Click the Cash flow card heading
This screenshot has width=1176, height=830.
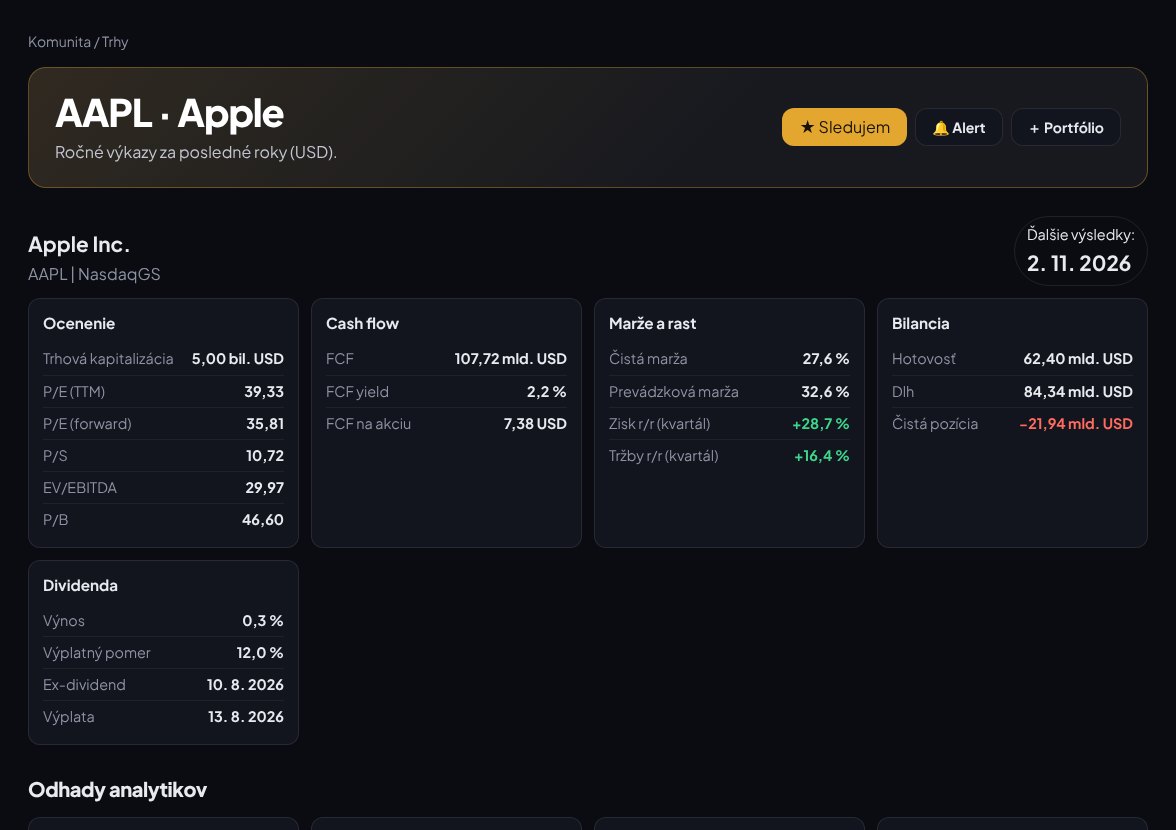coord(362,324)
